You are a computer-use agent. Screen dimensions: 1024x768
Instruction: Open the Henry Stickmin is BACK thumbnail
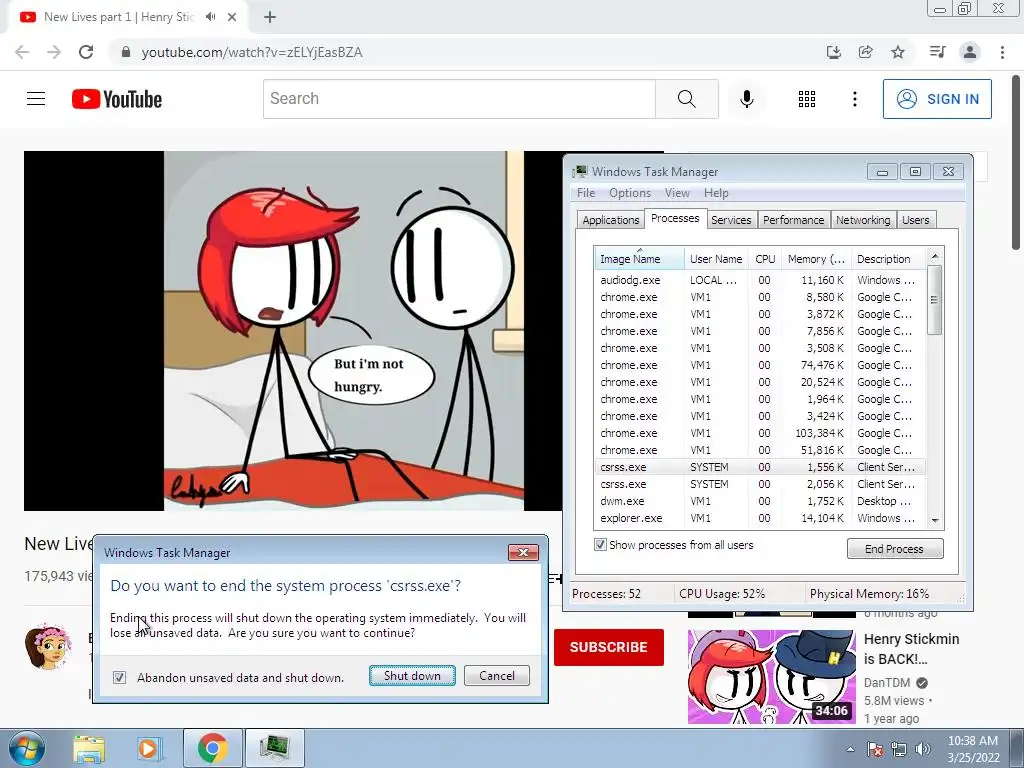[x=771, y=677]
